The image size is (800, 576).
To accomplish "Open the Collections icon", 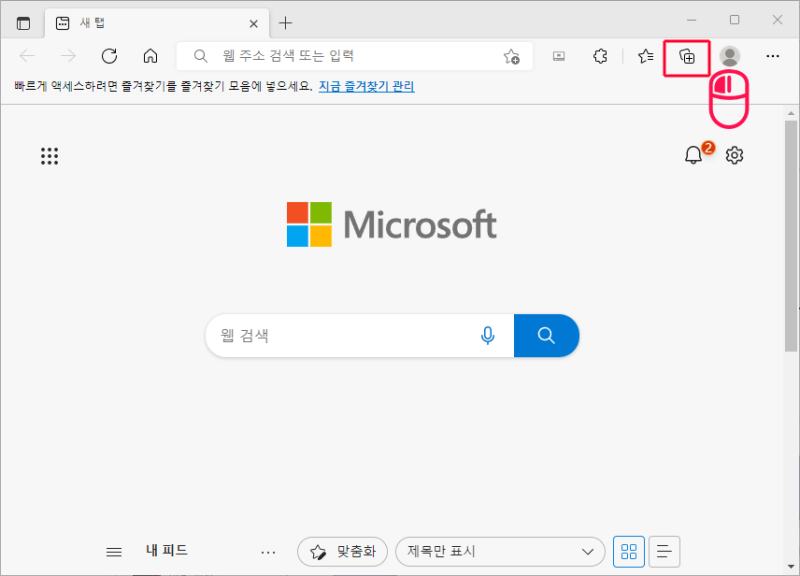I will coord(687,56).
